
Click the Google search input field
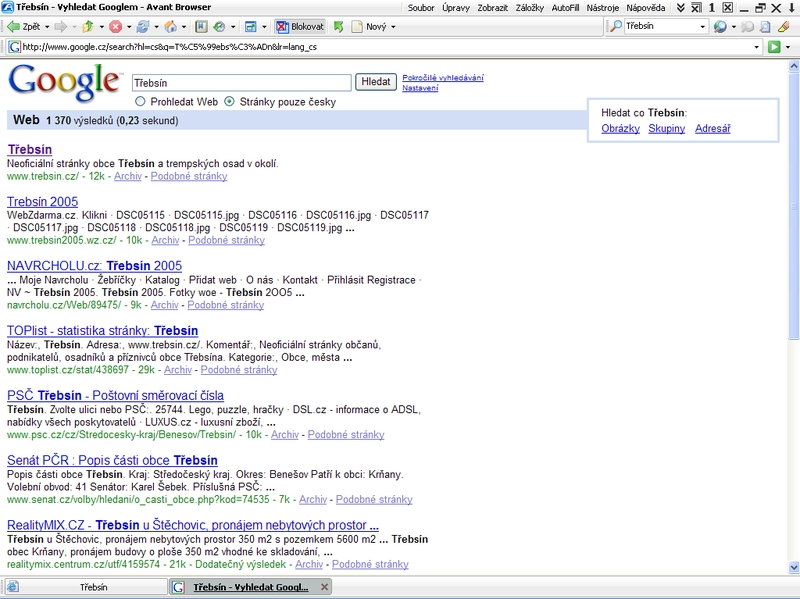(242, 83)
